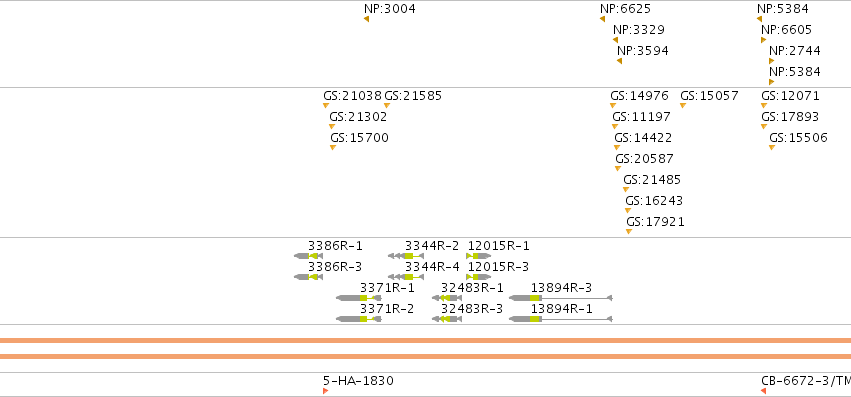Select the NP:3329 insertion marker triangle

tap(615, 40)
